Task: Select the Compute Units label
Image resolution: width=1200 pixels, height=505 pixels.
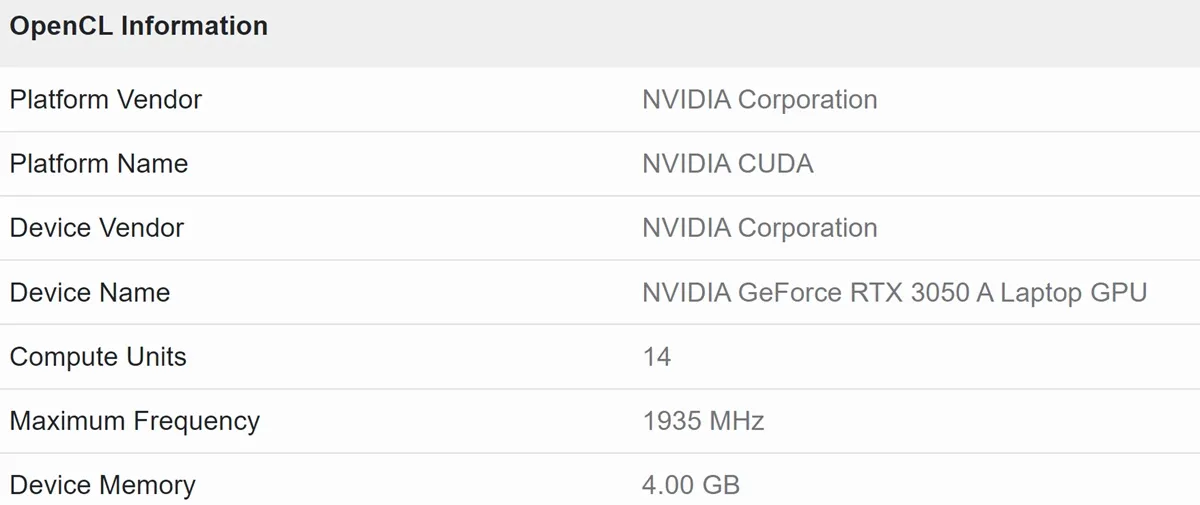Action: pos(98,357)
